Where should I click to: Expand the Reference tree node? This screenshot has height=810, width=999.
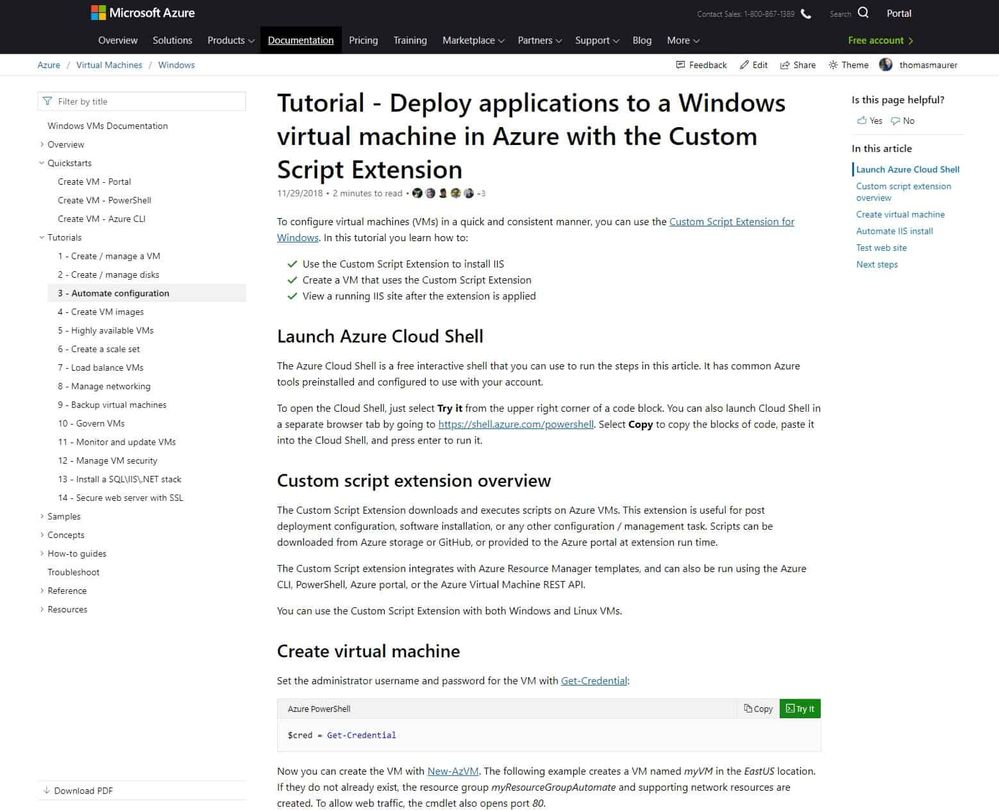point(42,590)
